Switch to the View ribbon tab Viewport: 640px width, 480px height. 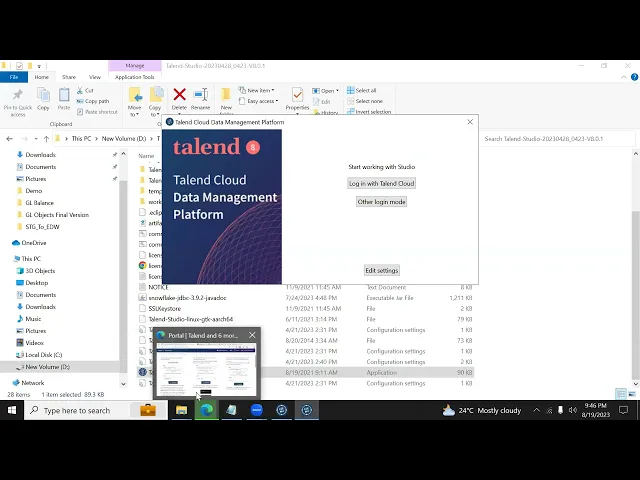pyautogui.click(x=95, y=77)
